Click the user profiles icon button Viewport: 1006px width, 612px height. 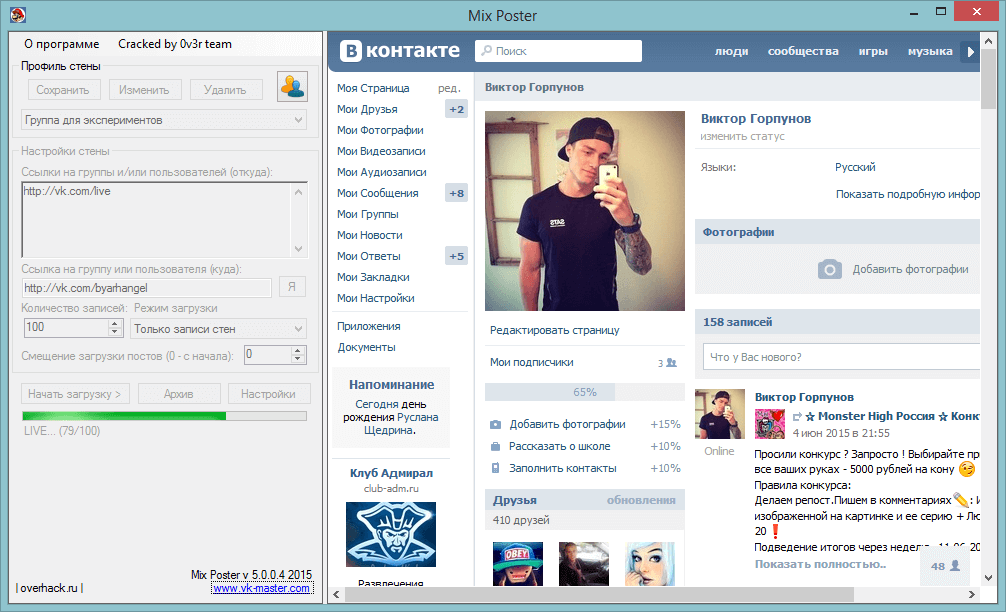click(292, 88)
